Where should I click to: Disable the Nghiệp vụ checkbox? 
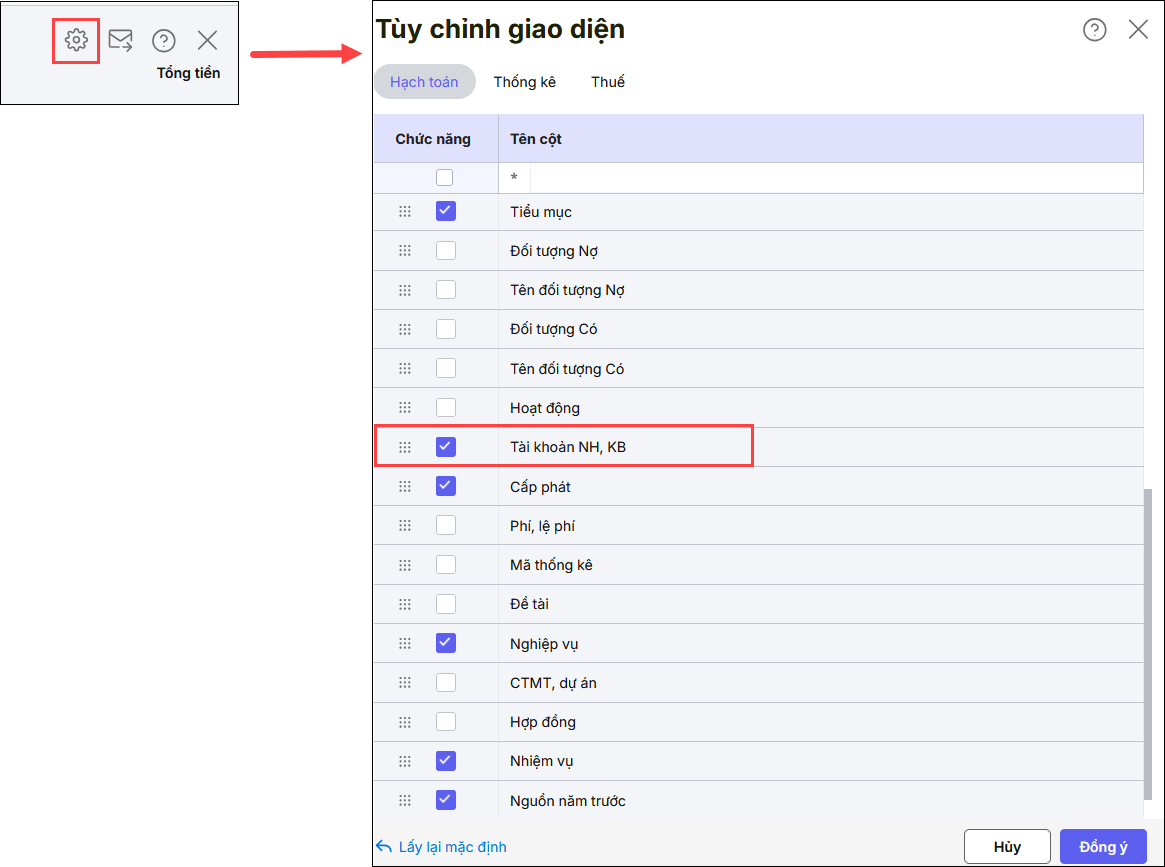pos(446,643)
